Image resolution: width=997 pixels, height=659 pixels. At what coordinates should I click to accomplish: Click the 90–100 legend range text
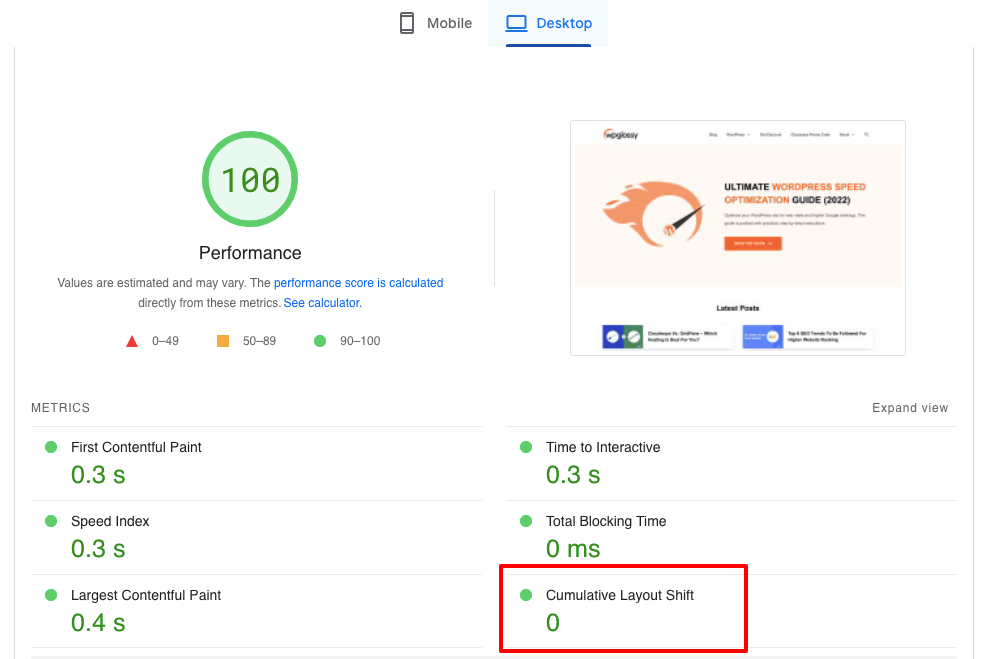(x=360, y=341)
